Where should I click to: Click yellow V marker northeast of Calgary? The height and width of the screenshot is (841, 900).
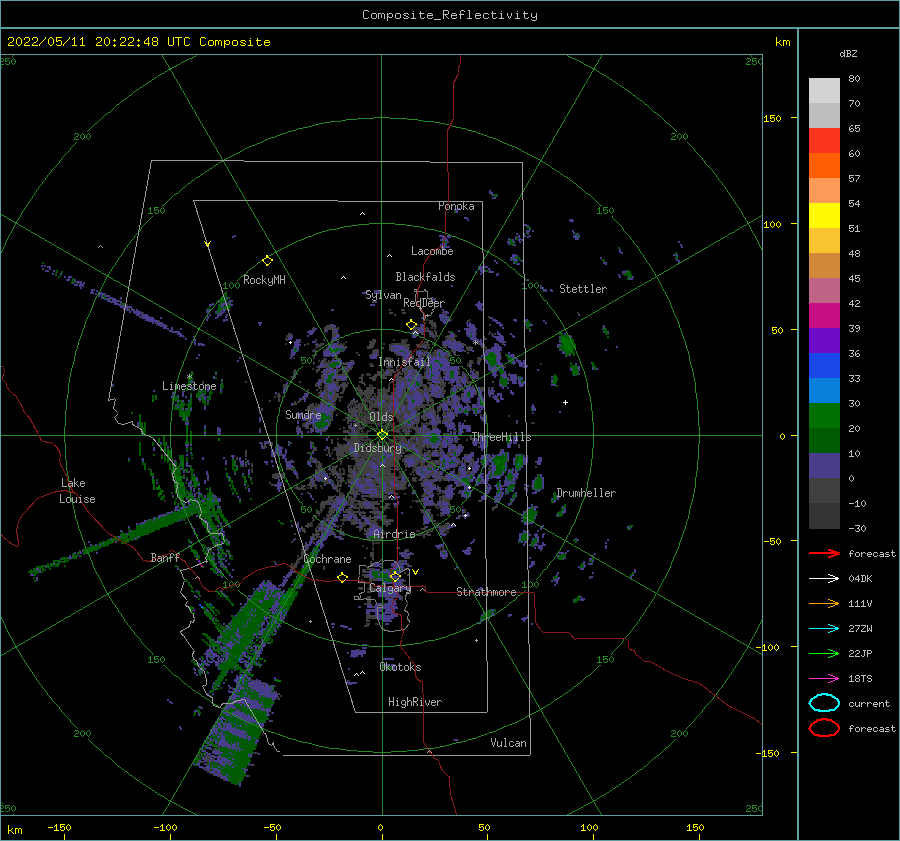point(416,572)
